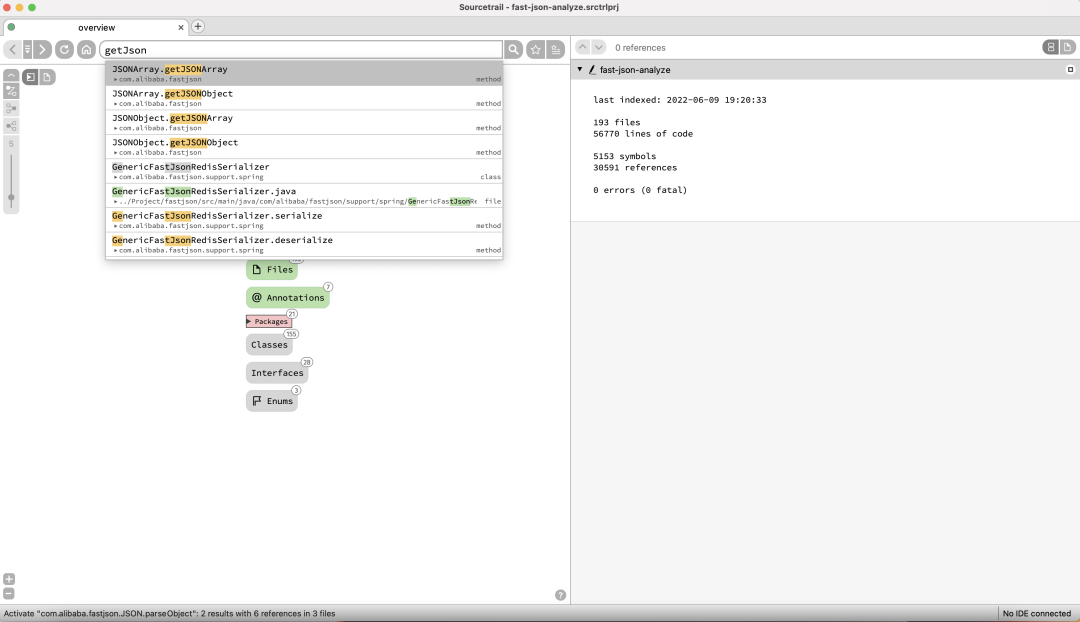Collapse the fast-json-analyze section triangle
This screenshot has width=1080, height=622.
click(x=580, y=70)
